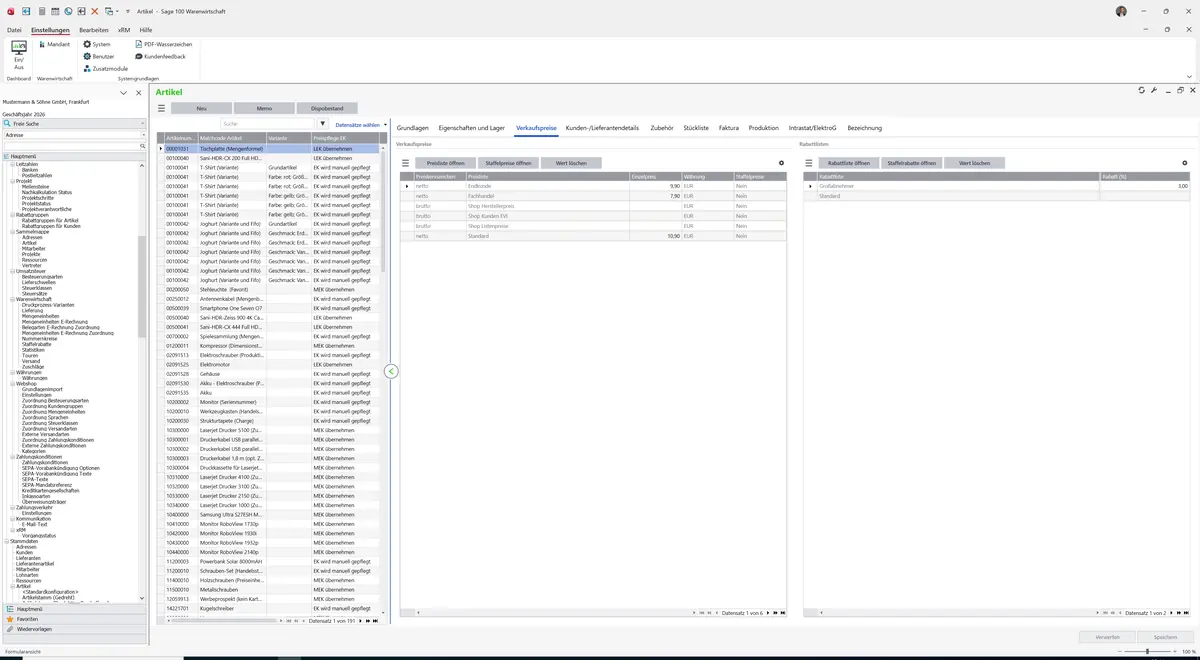Click the red X icon in quick access toolbar
The height and width of the screenshot is (660, 1200).
tap(95, 11)
